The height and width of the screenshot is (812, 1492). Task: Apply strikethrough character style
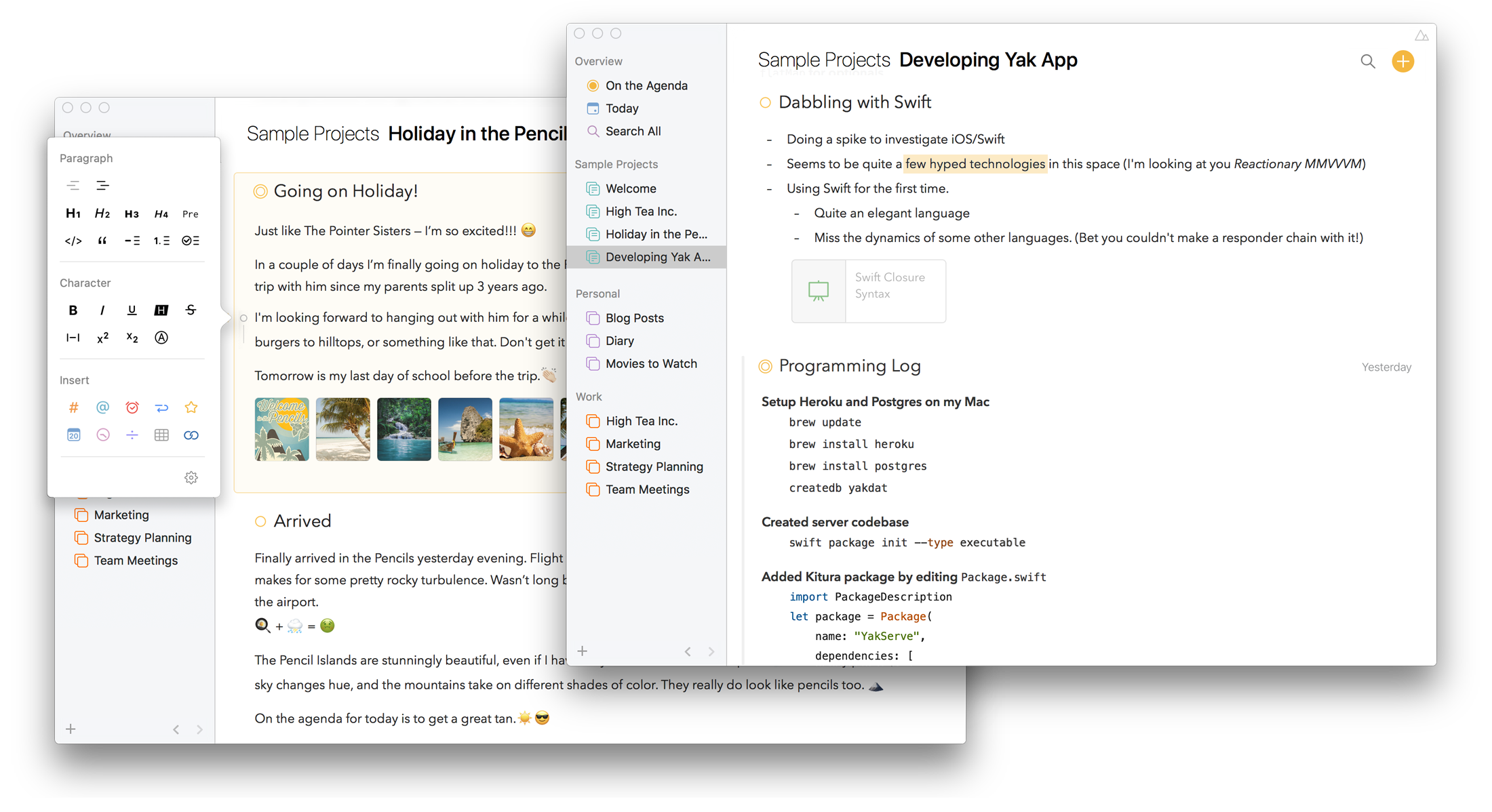[191, 310]
